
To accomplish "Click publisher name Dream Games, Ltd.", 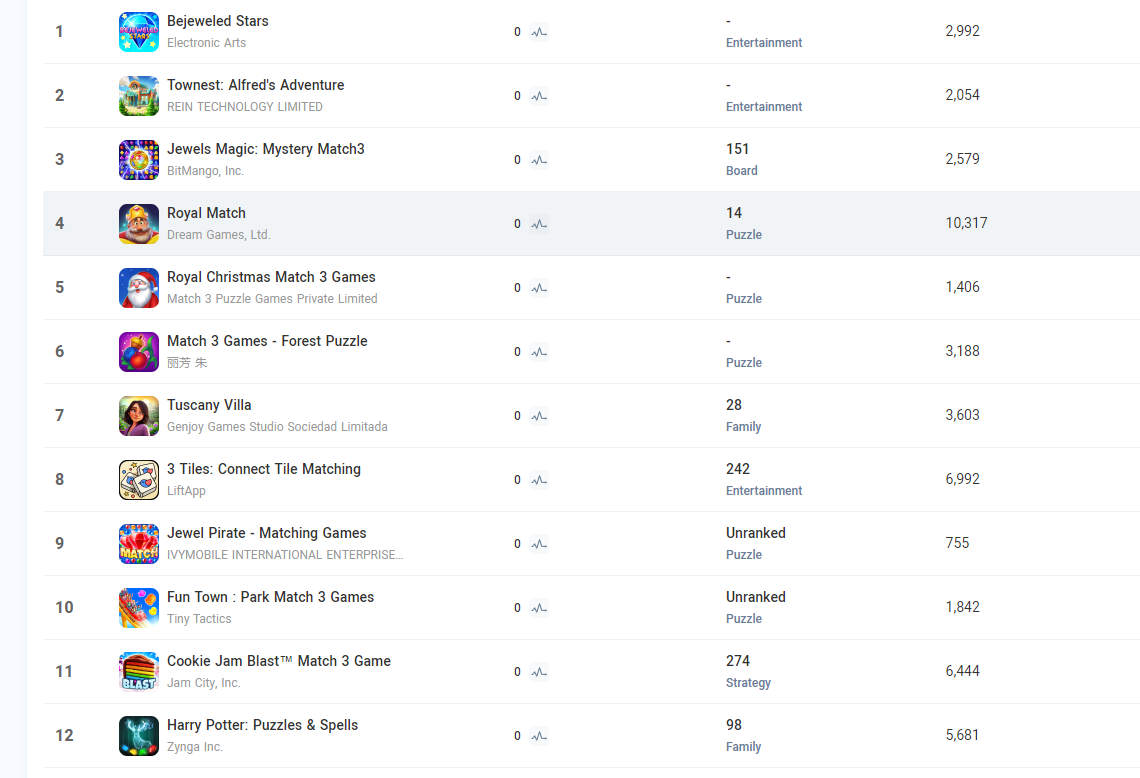I will [x=218, y=235].
